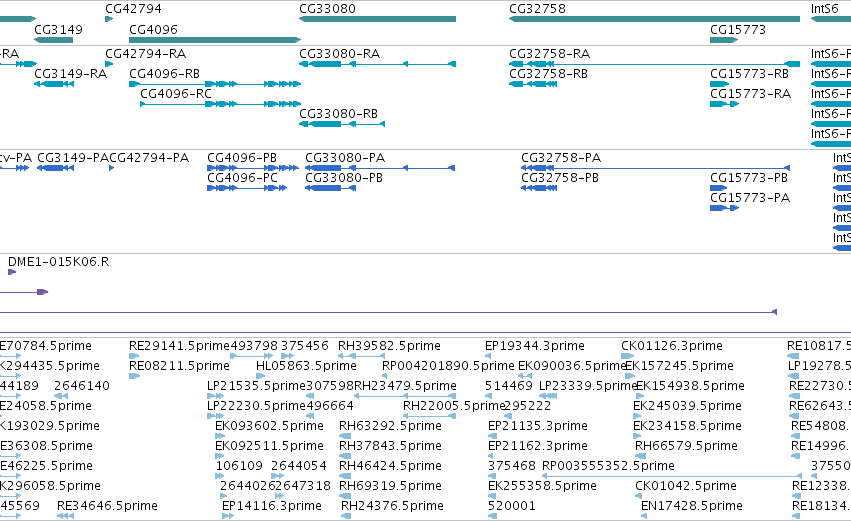This screenshot has height=521, width=851.
Task: Click transcript CG3149-RA
Action: click(71, 74)
